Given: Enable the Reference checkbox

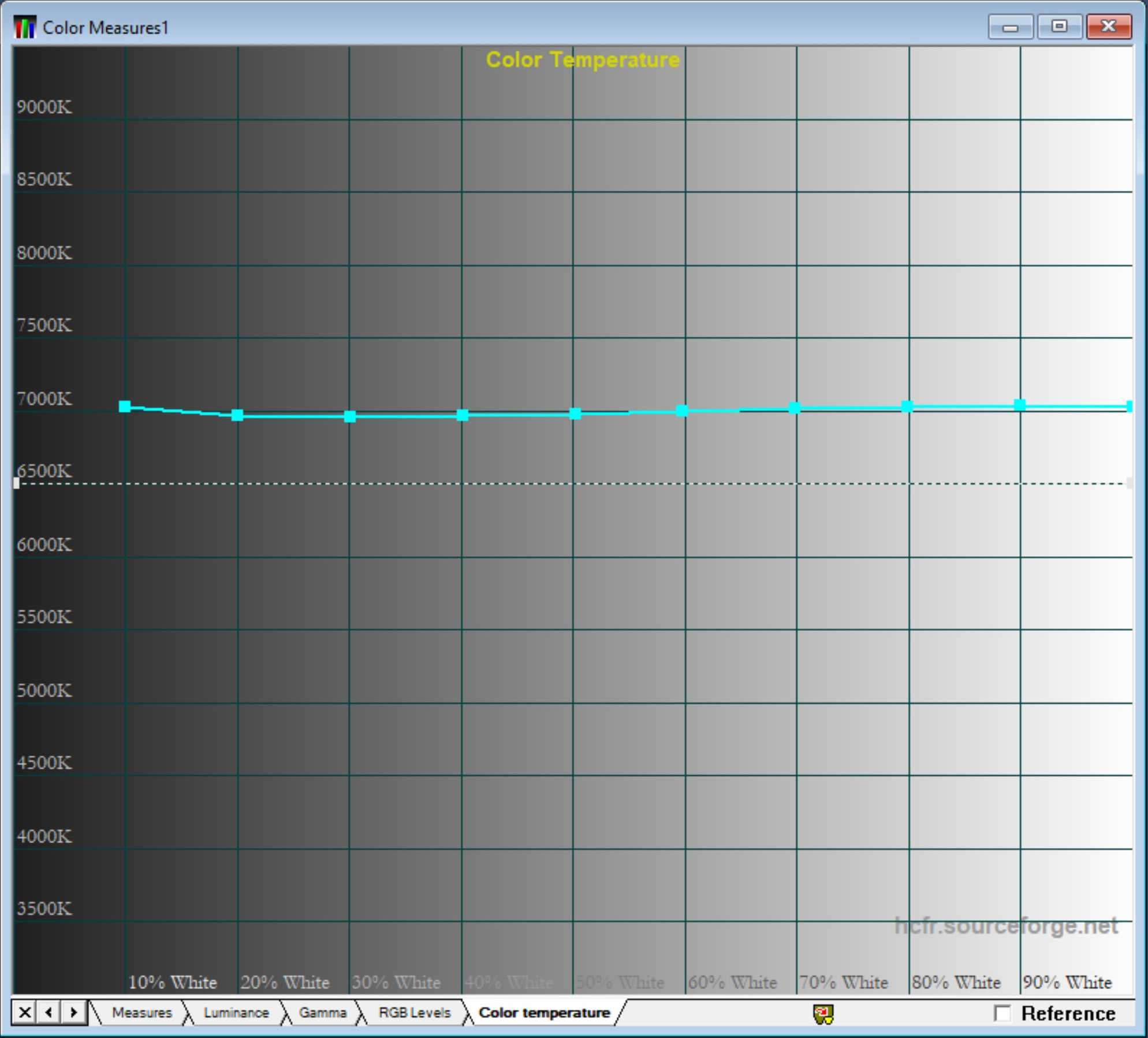Looking at the screenshot, I should [x=1002, y=1014].
